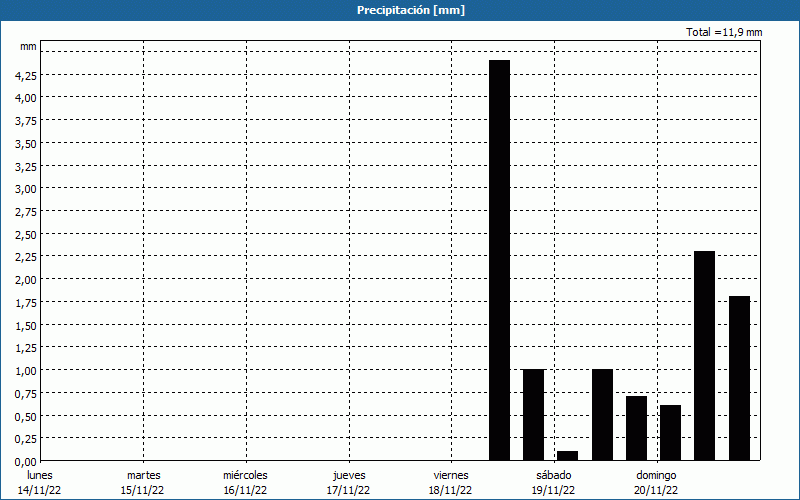Click the "2,25" y-axis value
Screen dimensions: 800x500
(26, 257)
